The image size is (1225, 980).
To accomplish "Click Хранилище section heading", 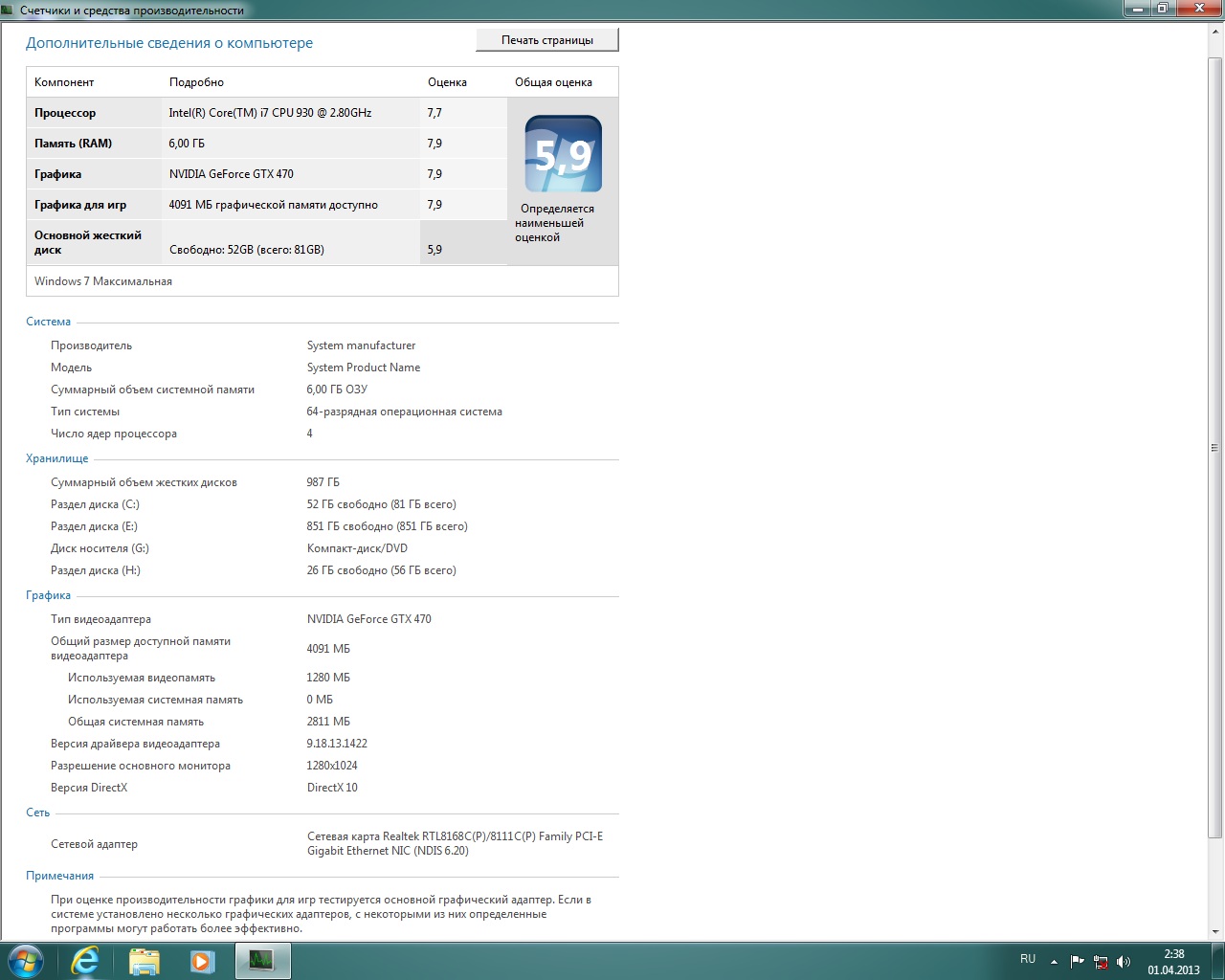I will (x=56, y=458).
